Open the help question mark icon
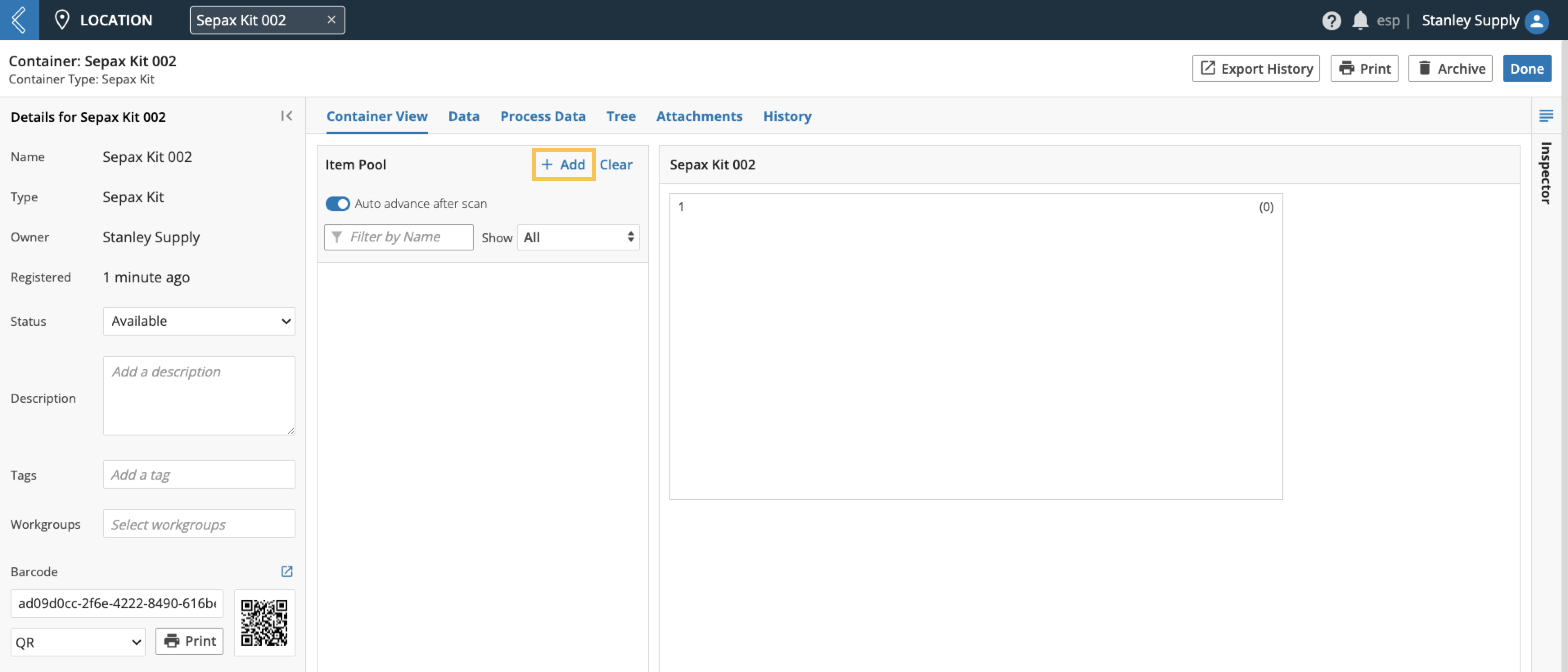Screen dimensions: 1568x672 (x=1331, y=21)
